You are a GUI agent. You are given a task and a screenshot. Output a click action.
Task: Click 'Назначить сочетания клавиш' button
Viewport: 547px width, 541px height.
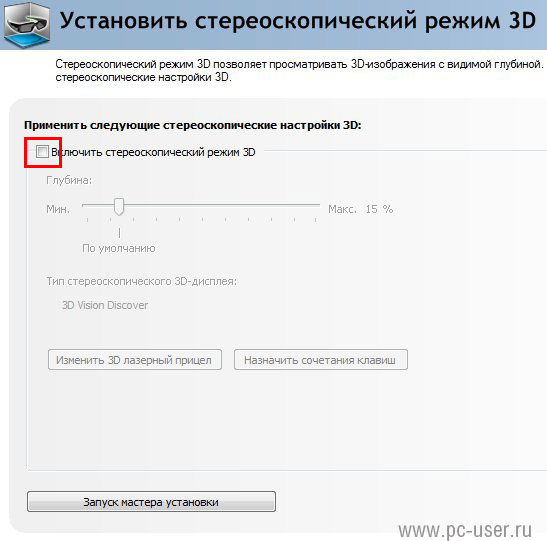click(321, 360)
